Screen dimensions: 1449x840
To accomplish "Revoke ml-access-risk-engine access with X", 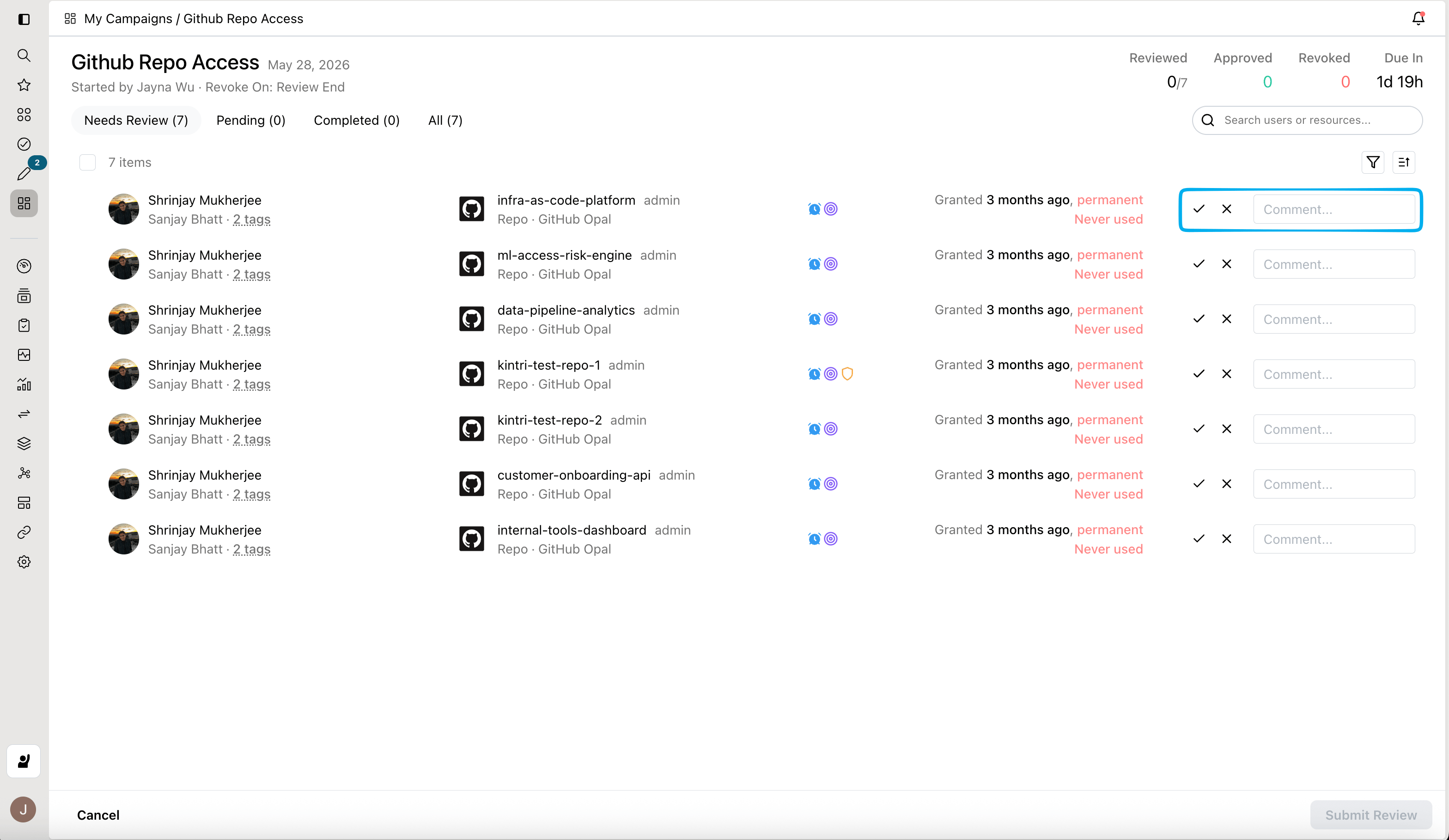I will point(1226,264).
